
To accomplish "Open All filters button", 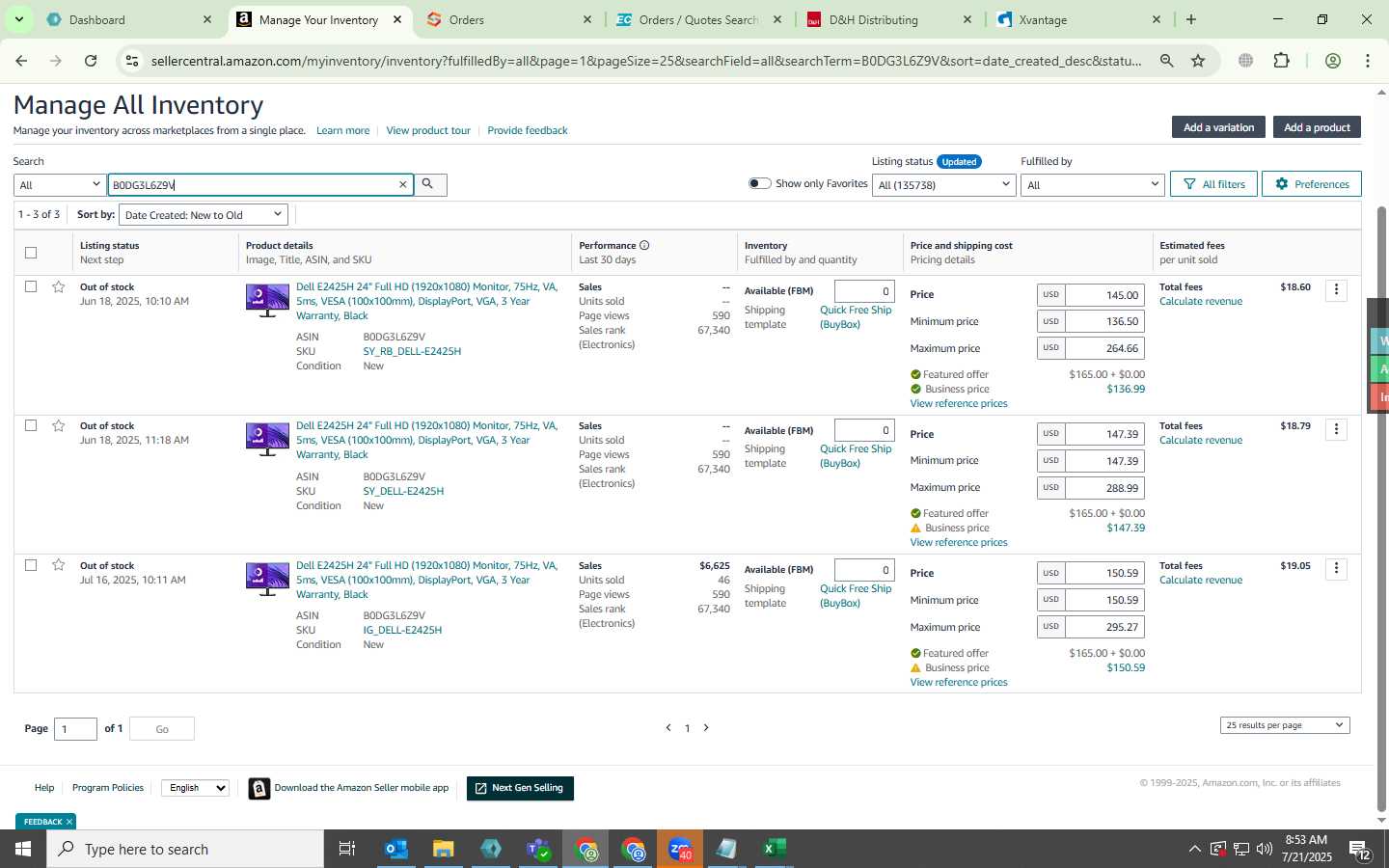I will point(1213,184).
